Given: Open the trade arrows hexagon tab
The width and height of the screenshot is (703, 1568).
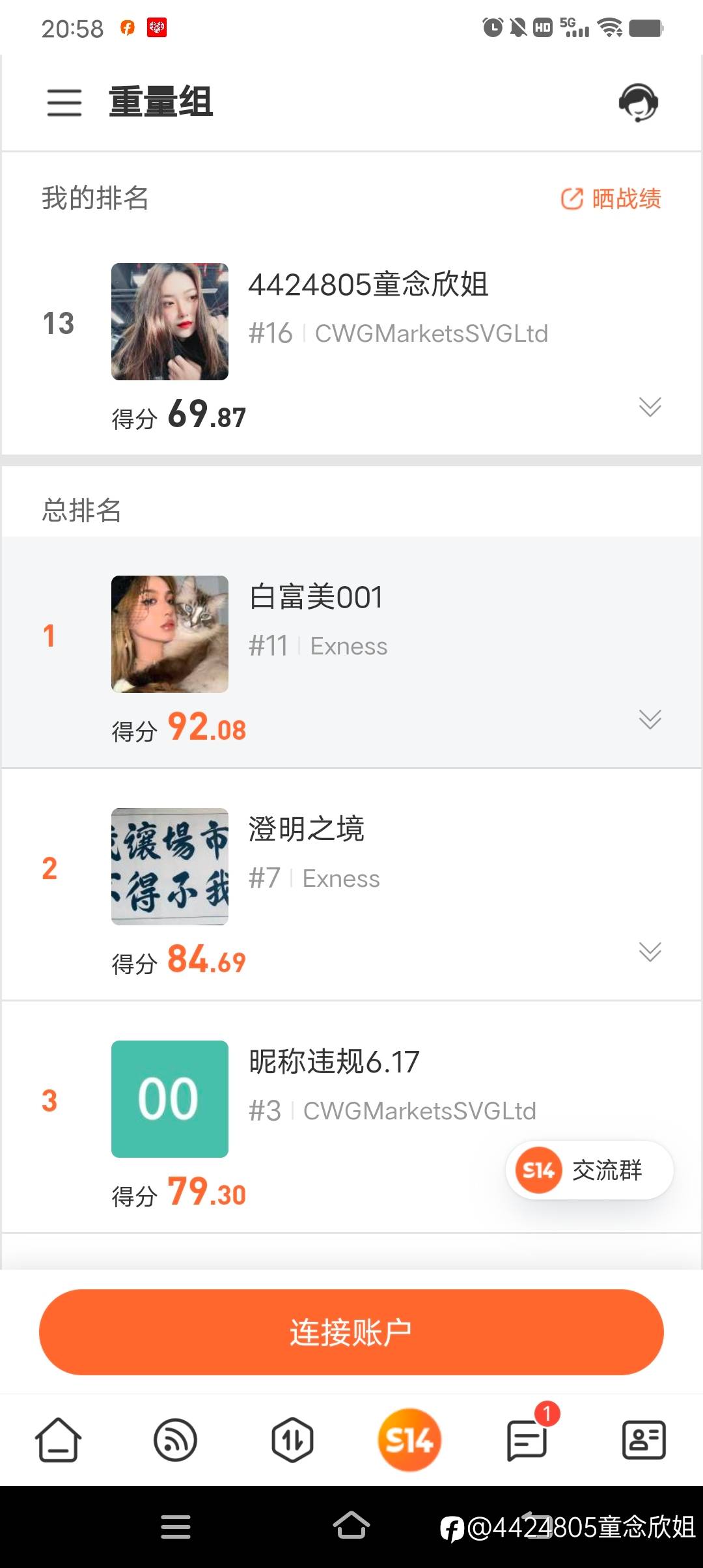Looking at the screenshot, I should [292, 1440].
